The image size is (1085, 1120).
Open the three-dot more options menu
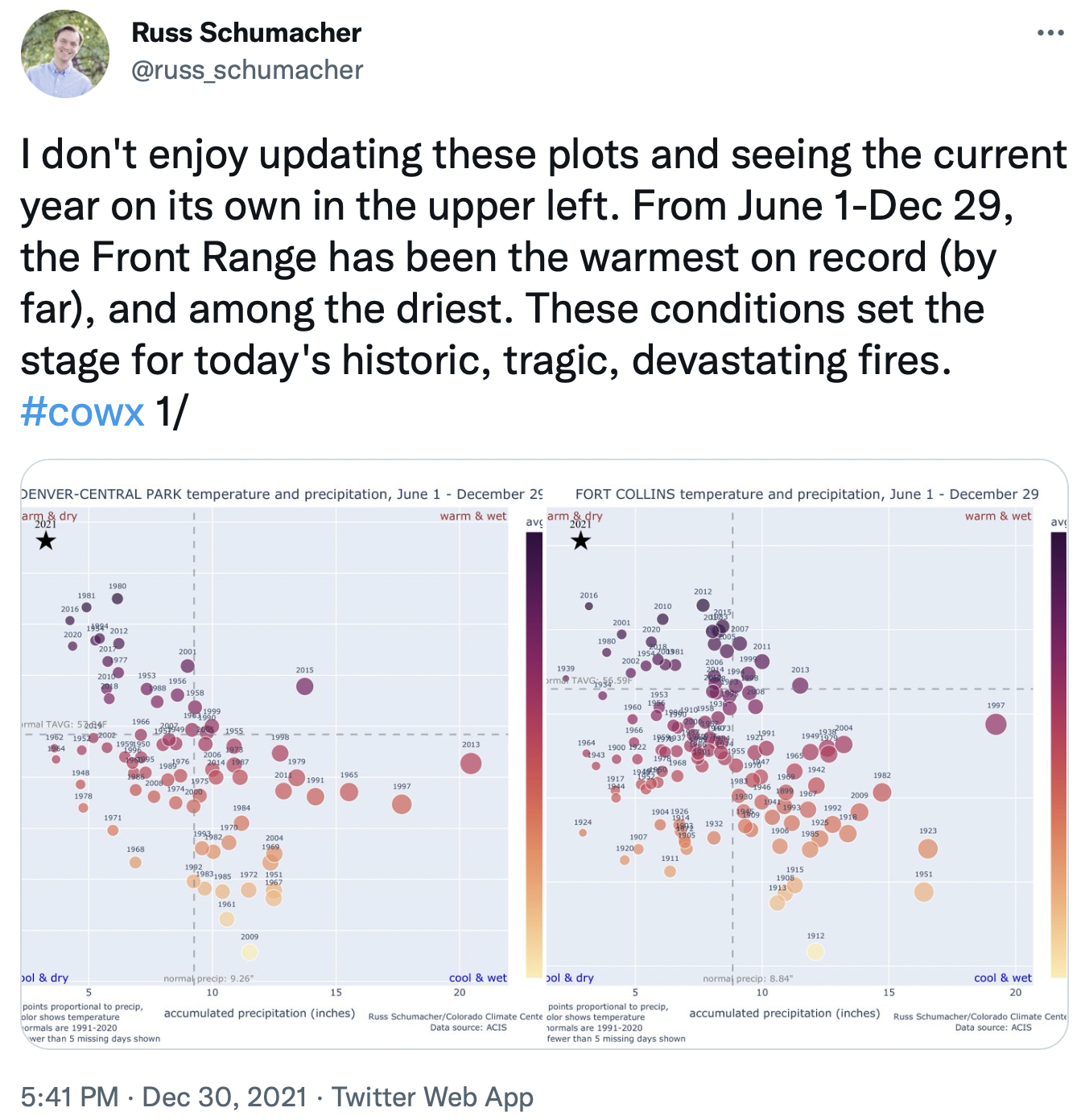click(x=1050, y=34)
